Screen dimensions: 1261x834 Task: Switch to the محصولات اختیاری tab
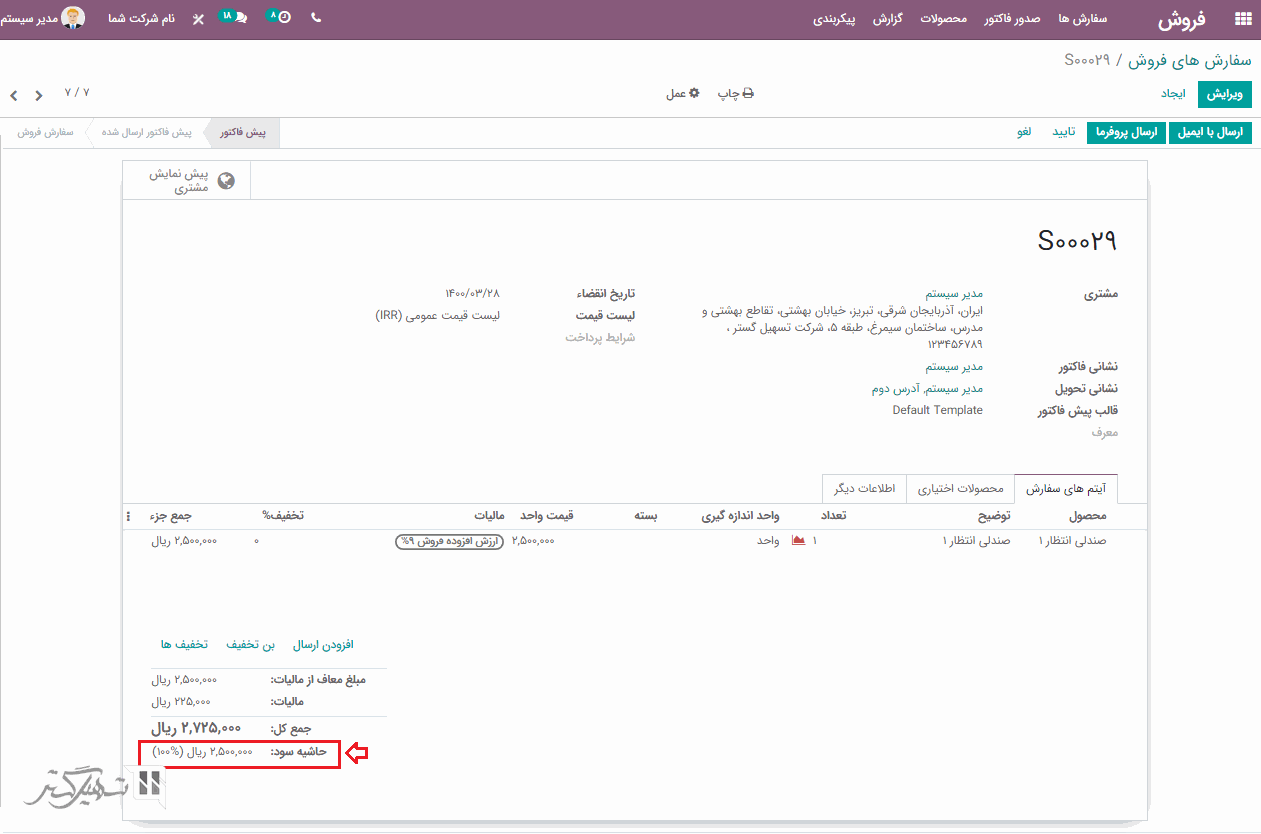click(959, 489)
